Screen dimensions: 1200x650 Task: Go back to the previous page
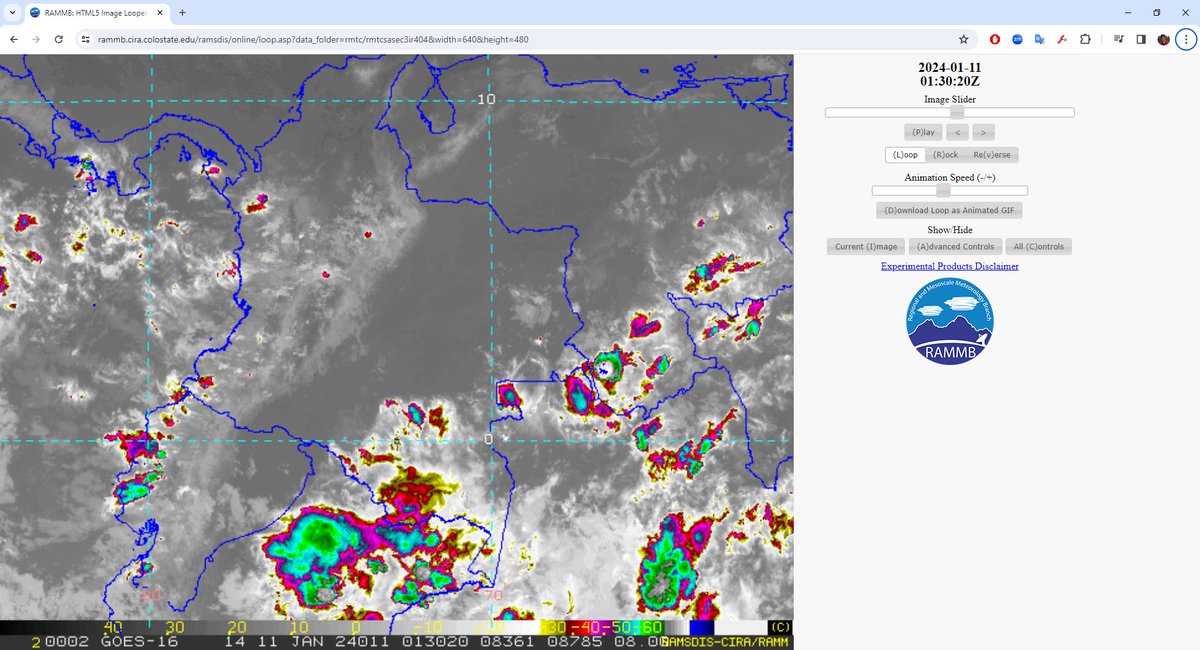[12, 39]
